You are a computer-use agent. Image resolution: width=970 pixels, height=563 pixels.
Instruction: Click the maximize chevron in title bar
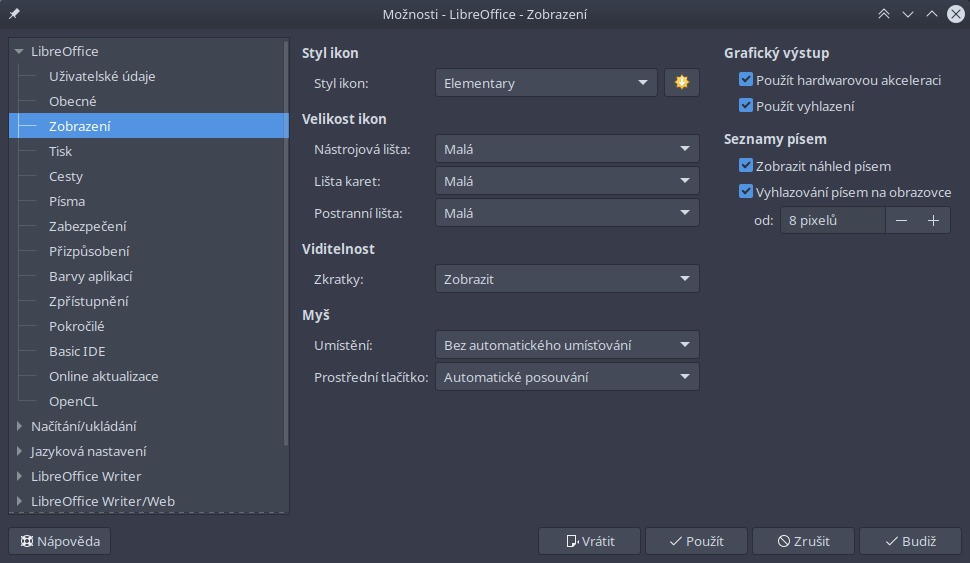pos(932,14)
